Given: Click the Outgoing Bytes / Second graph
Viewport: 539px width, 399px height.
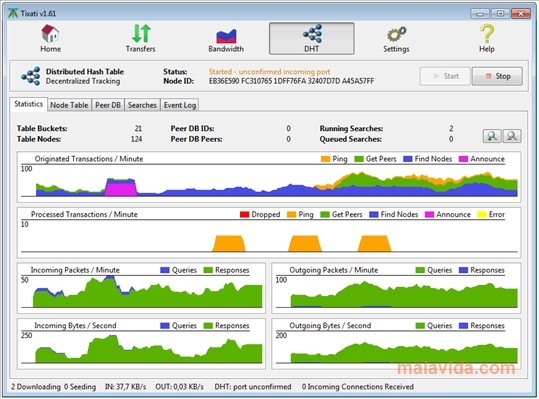Looking at the screenshot, I should [396, 344].
